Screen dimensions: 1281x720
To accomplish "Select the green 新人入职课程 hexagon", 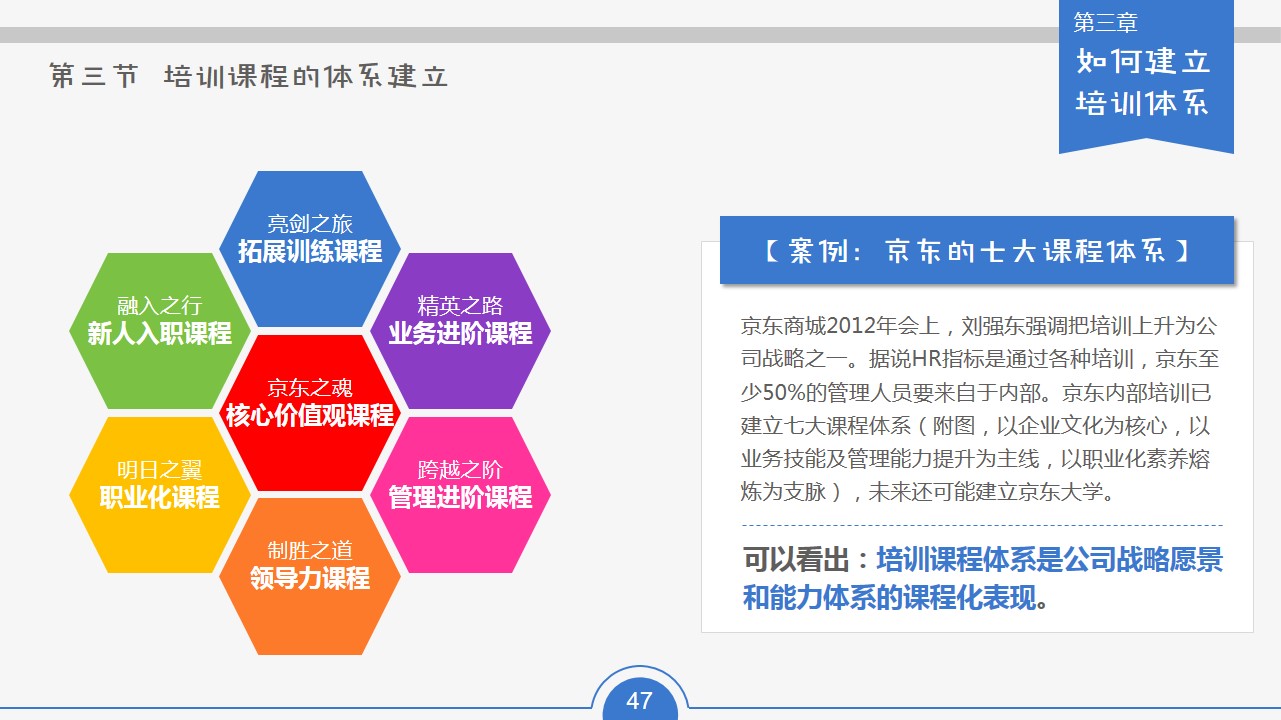I will (x=159, y=331).
